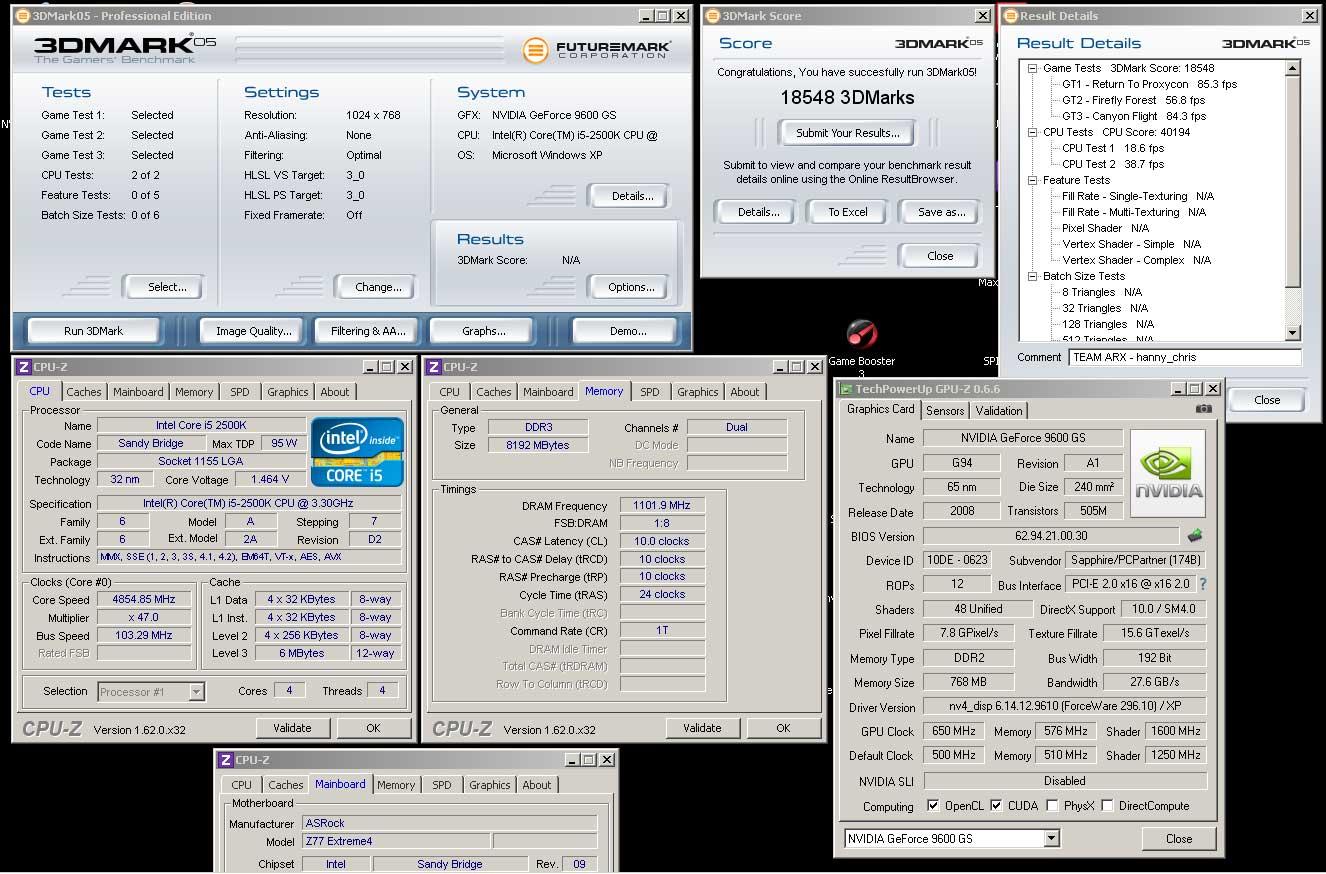The height and width of the screenshot is (874, 1326).
Task: Click Change... under Settings
Action: [378, 287]
